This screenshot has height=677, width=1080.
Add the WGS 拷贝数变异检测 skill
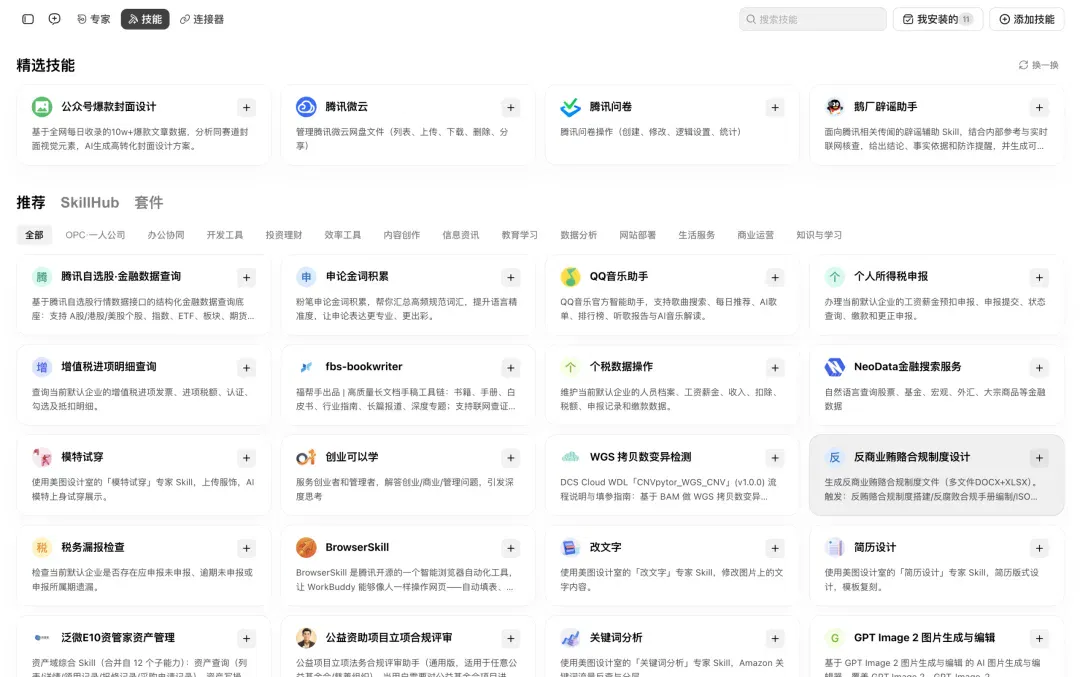pyautogui.click(x=775, y=458)
